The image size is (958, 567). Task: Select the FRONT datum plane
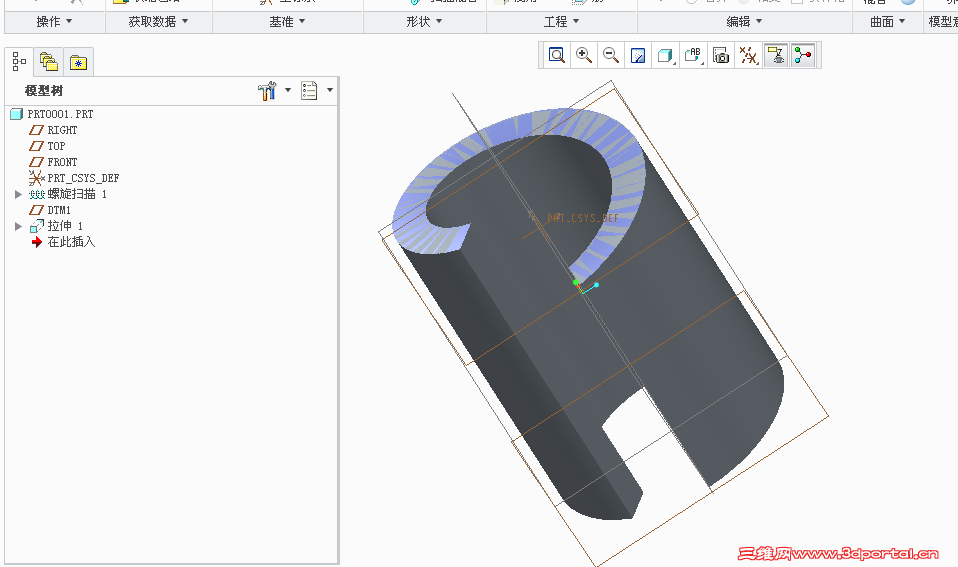click(x=54, y=162)
